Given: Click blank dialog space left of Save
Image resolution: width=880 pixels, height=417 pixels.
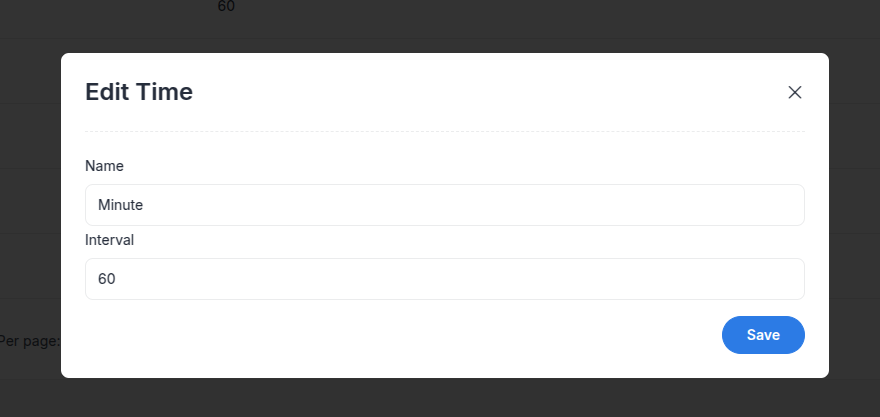Looking at the screenshot, I should [x=393, y=335].
